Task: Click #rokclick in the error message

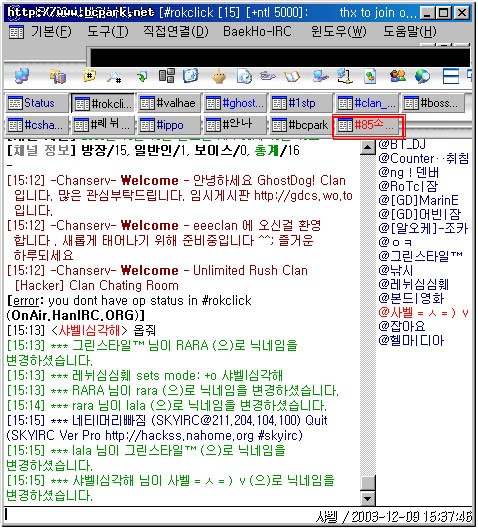Action: coord(226,300)
